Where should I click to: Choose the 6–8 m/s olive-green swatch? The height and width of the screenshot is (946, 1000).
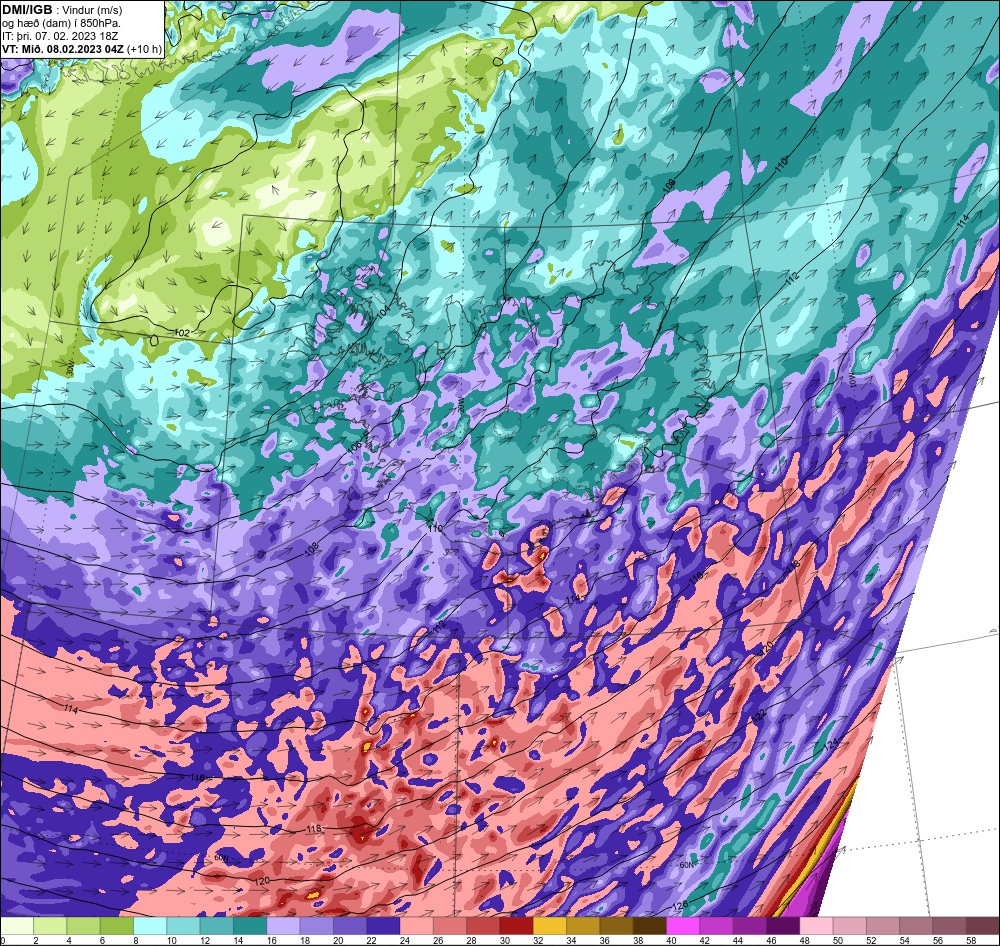click(x=117, y=925)
